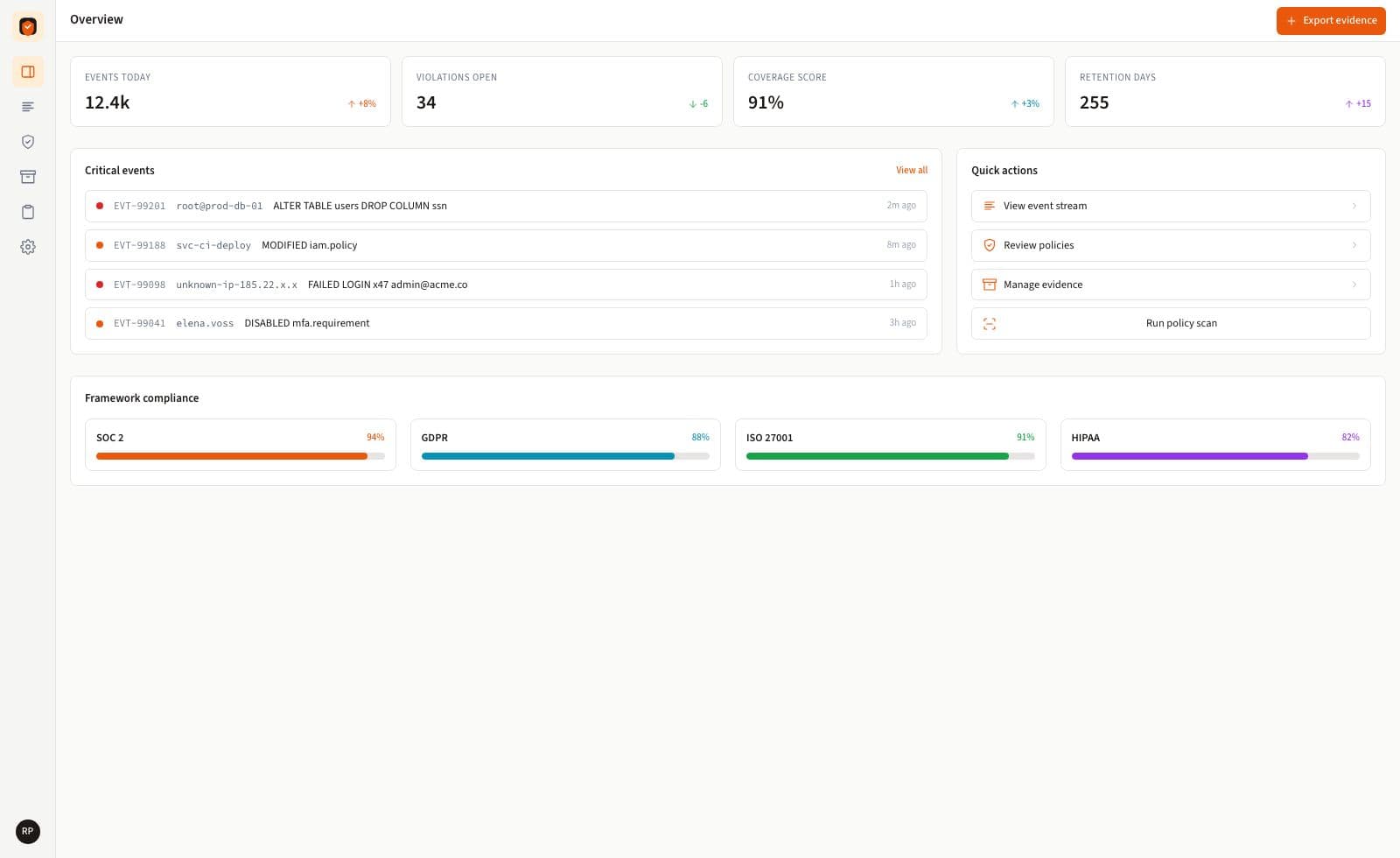Click the ISO 27001 91% value
The width and height of the screenshot is (1400, 858).
click(x=1025, y=437)
